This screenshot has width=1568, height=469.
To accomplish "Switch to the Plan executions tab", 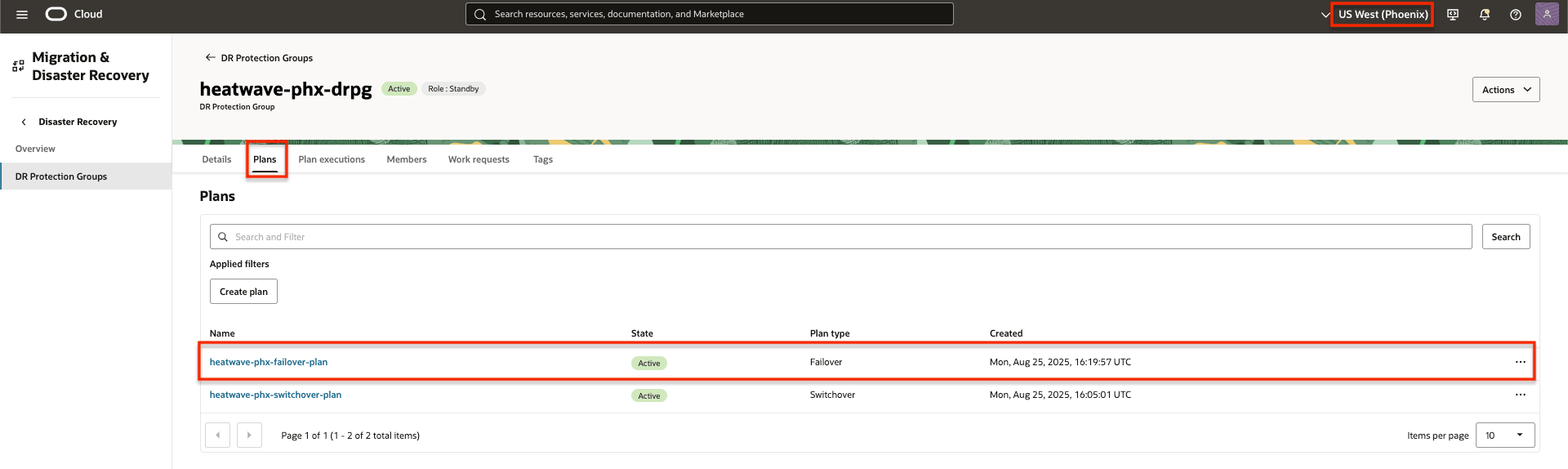I will pos(332,159).
